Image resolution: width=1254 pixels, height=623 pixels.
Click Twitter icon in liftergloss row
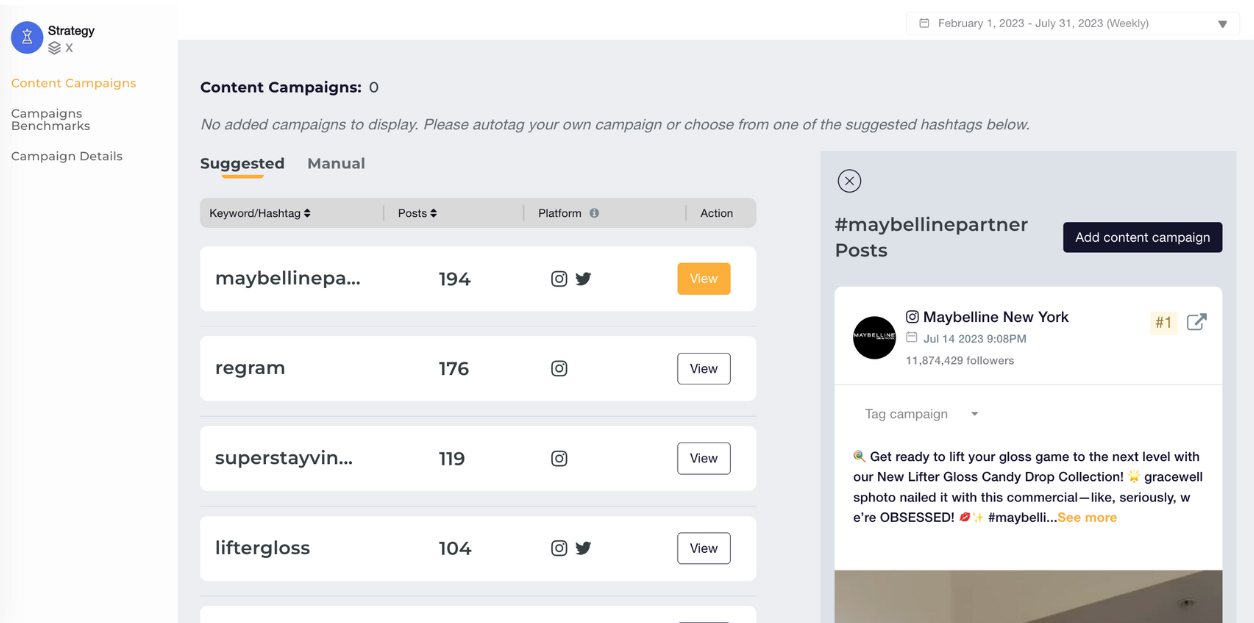pyautogui.click(x=584, y=548)
